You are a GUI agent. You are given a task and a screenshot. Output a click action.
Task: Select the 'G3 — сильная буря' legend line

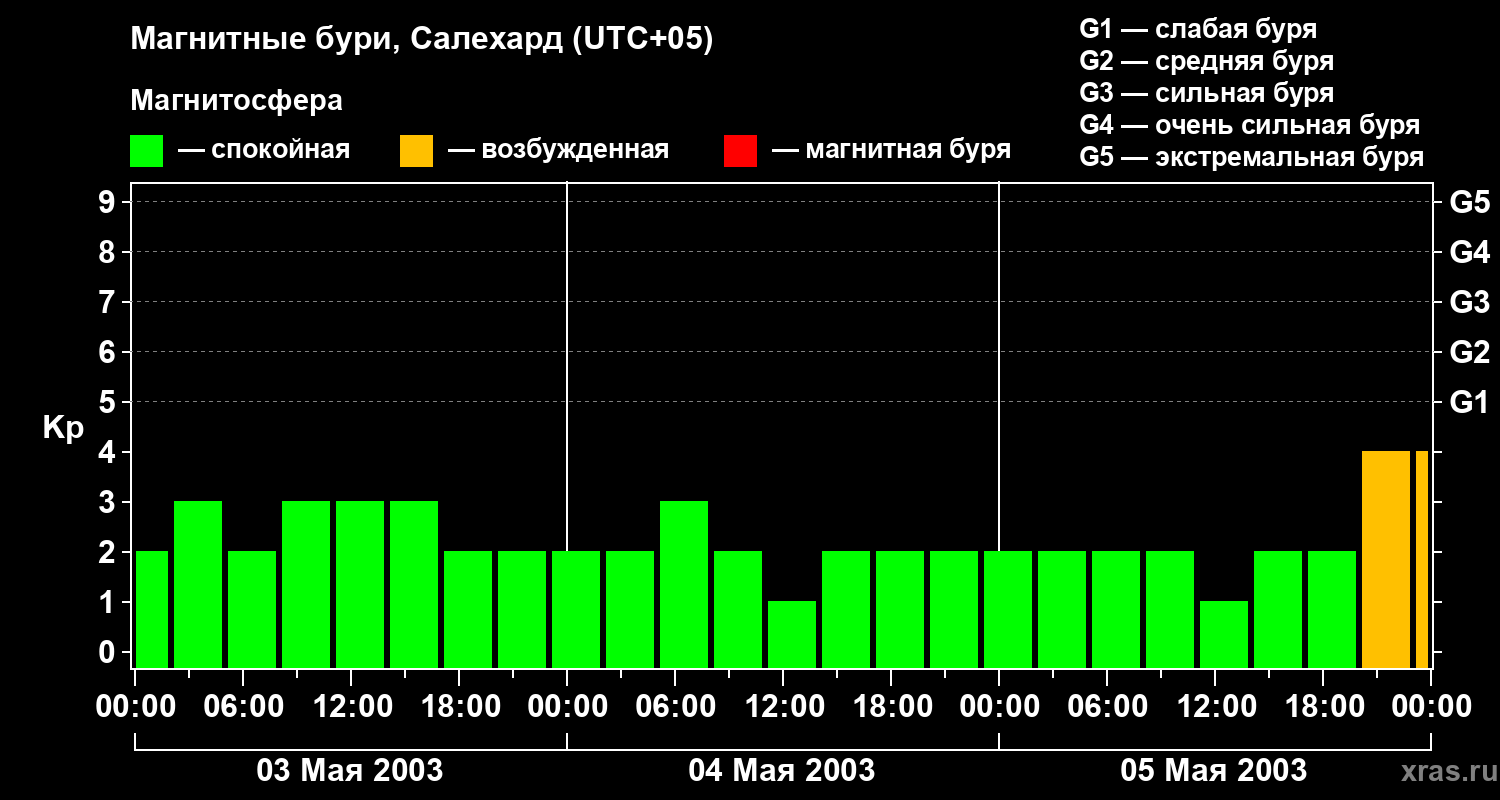tap(1207, 93)
